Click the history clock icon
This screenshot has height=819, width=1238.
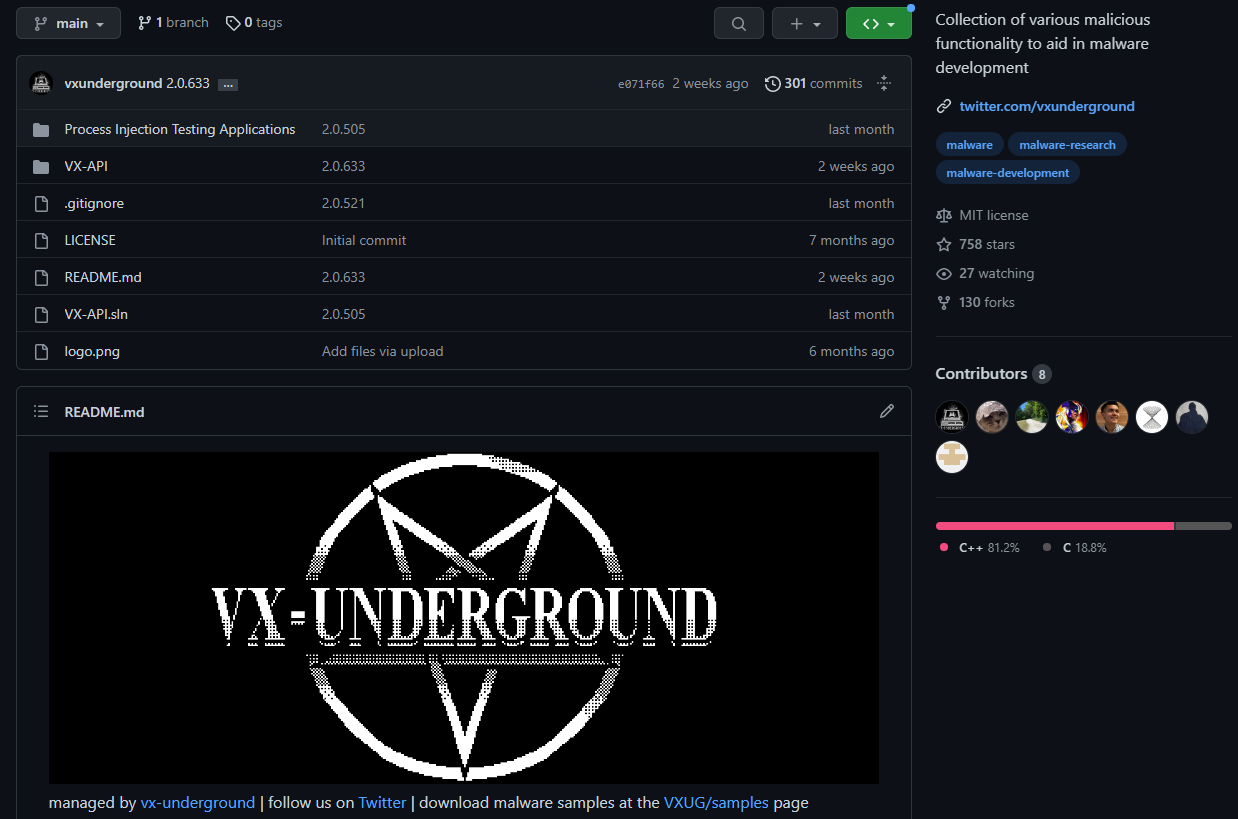(773, 84)
